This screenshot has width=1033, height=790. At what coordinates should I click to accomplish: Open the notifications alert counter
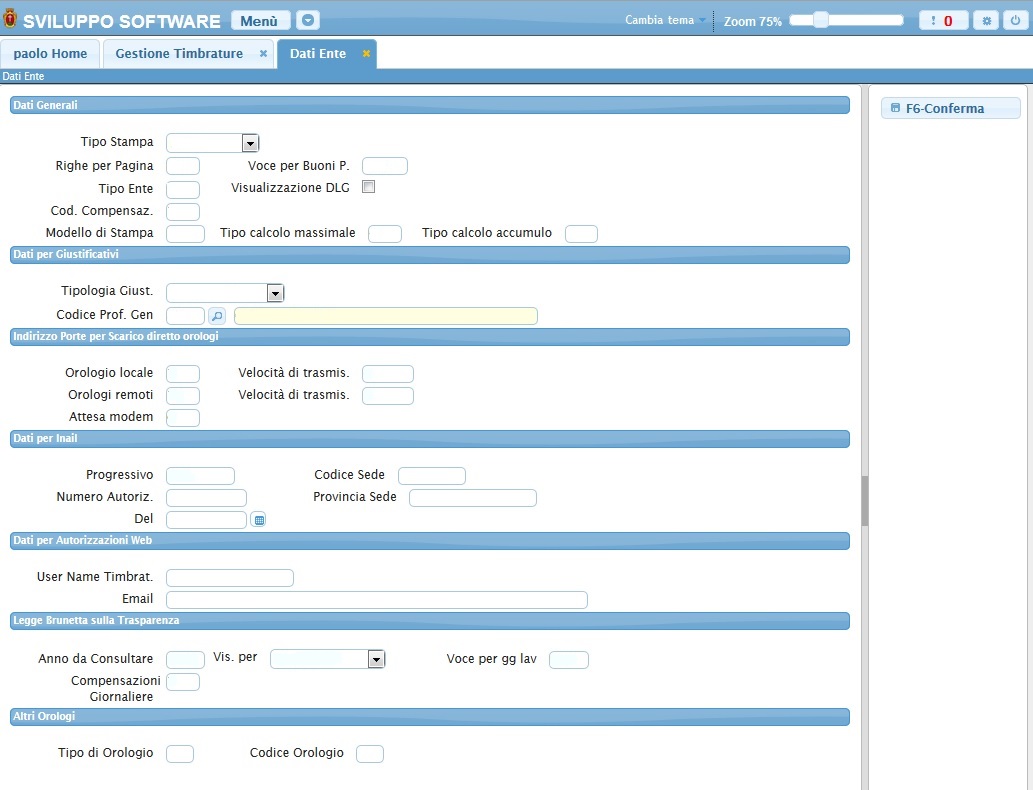tap(943, 20)
